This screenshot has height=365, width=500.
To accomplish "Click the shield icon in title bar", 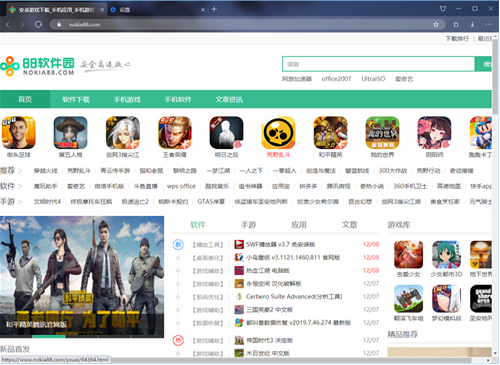I will pyautogui.click(x=443, y=9).
